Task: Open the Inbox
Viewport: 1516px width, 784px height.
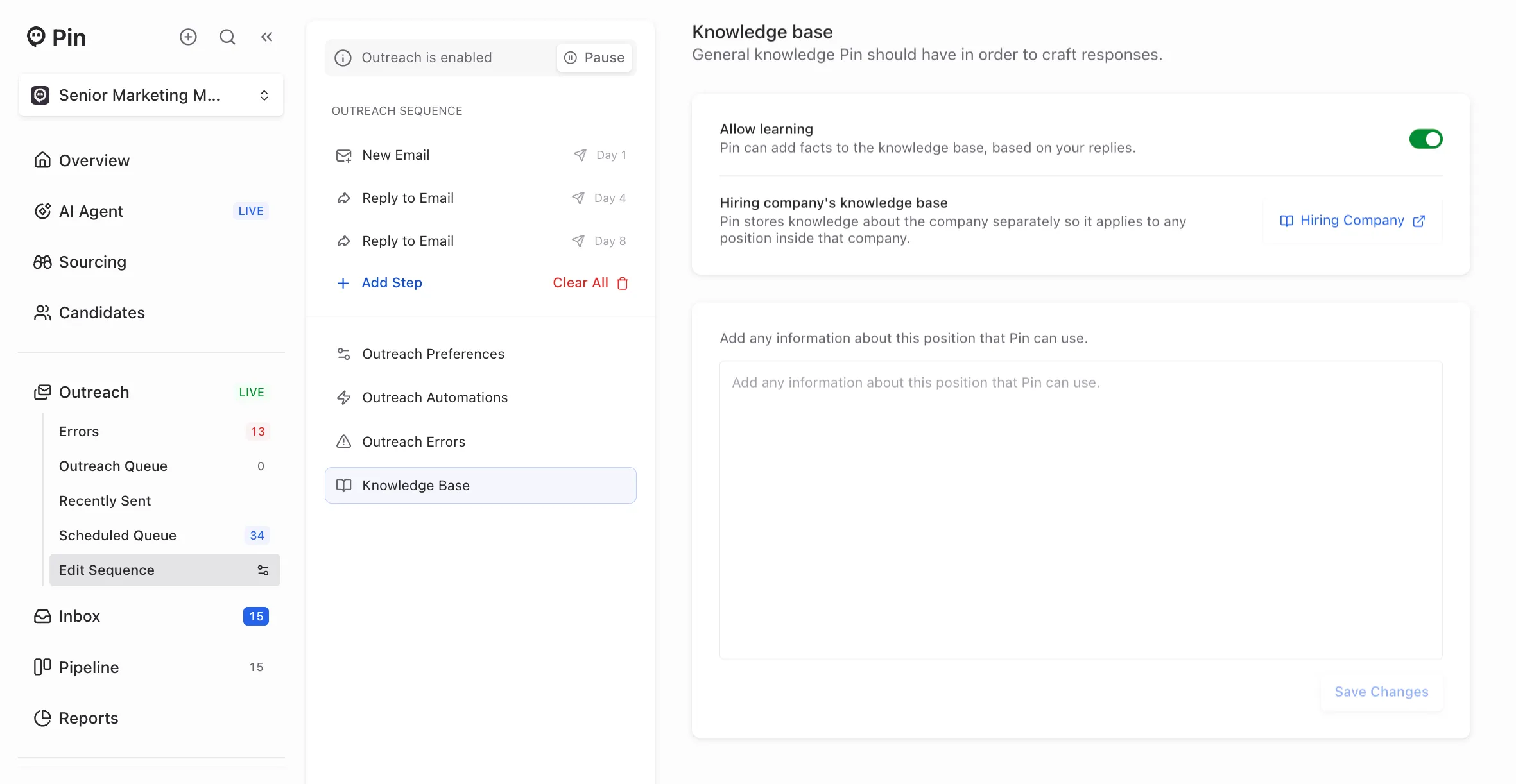Action: click(151, 616)
